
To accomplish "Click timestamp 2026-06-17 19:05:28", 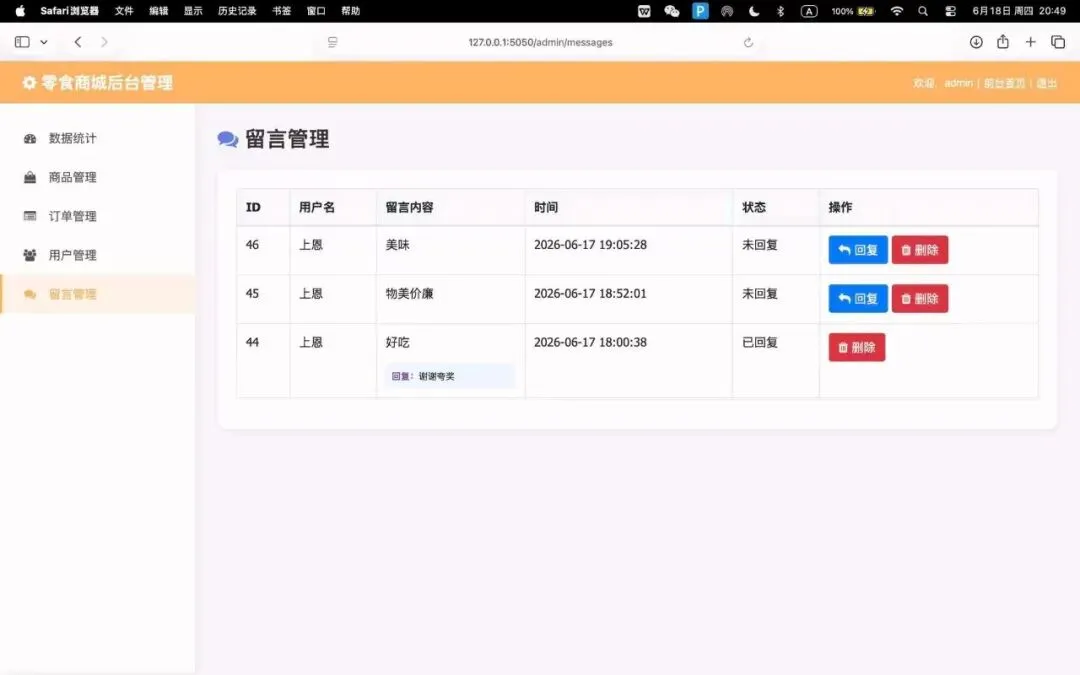I will click(590, 245).
